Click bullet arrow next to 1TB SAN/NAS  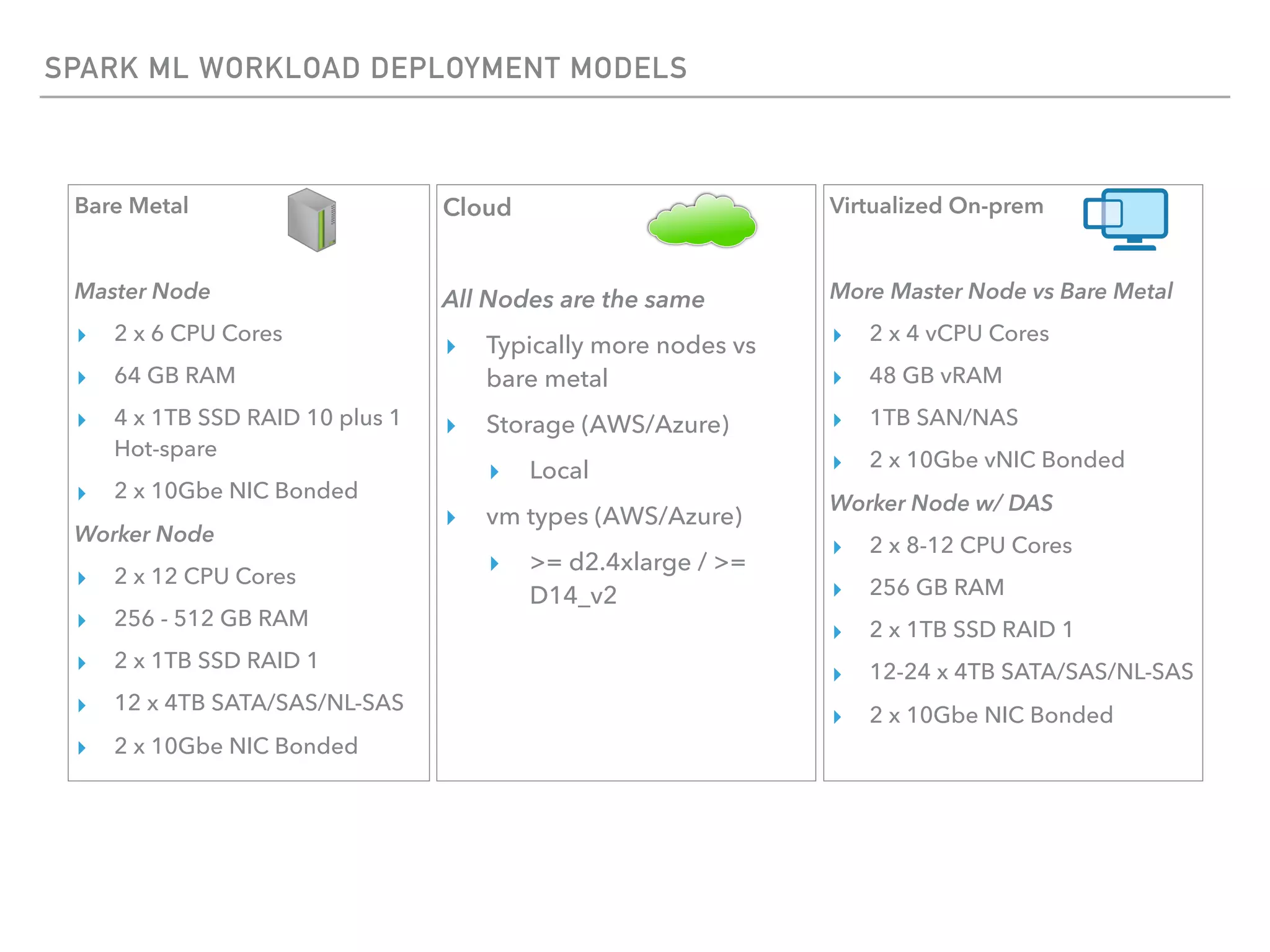(x=837, y=420)
